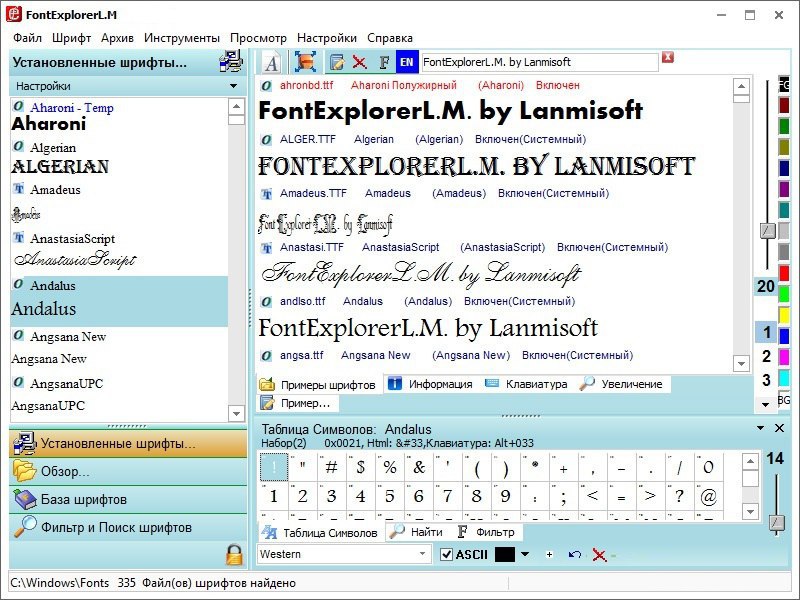Click the edit sample text notepad icon
This screenshot has height=600, width=800.
pos(337,62)
